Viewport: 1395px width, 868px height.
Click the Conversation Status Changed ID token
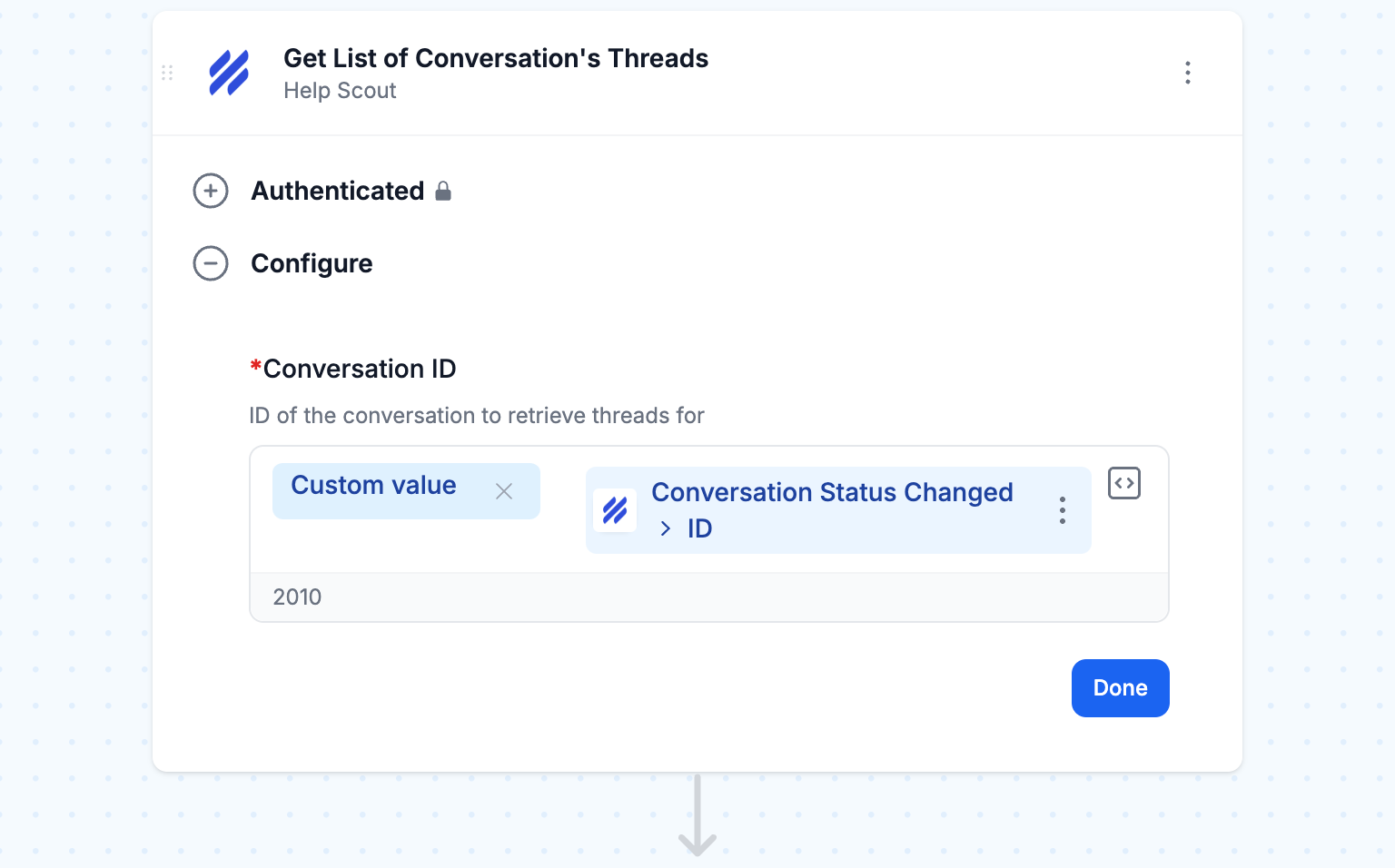838,510
